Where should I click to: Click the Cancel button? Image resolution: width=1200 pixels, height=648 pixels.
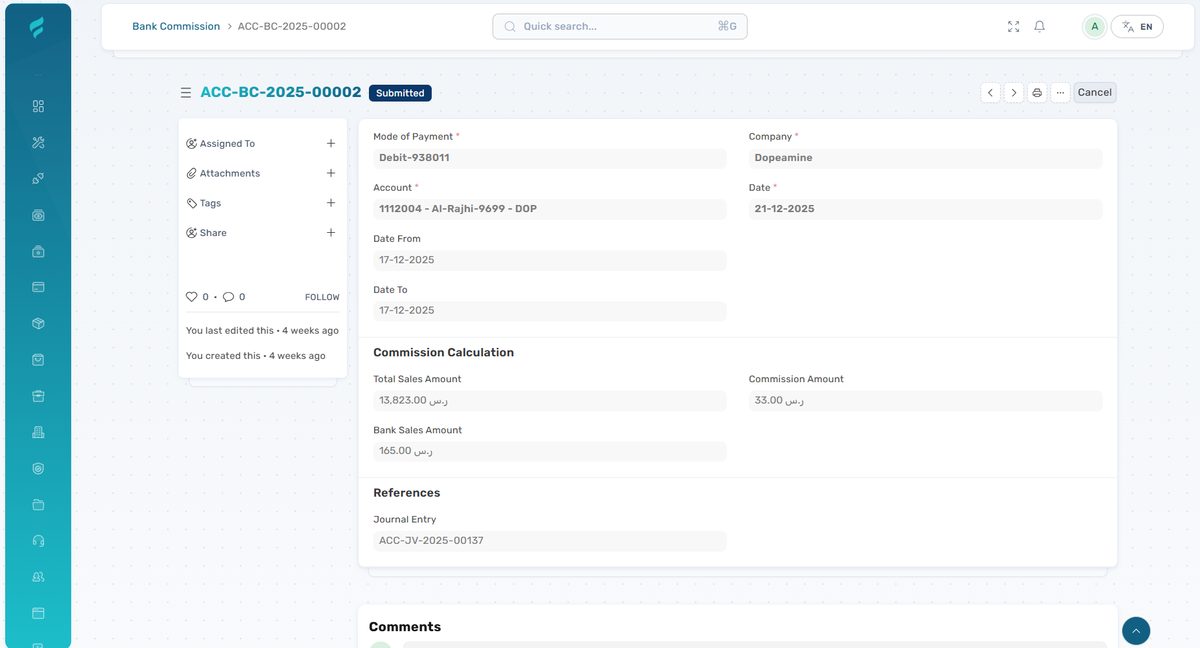pos(1094,93)
